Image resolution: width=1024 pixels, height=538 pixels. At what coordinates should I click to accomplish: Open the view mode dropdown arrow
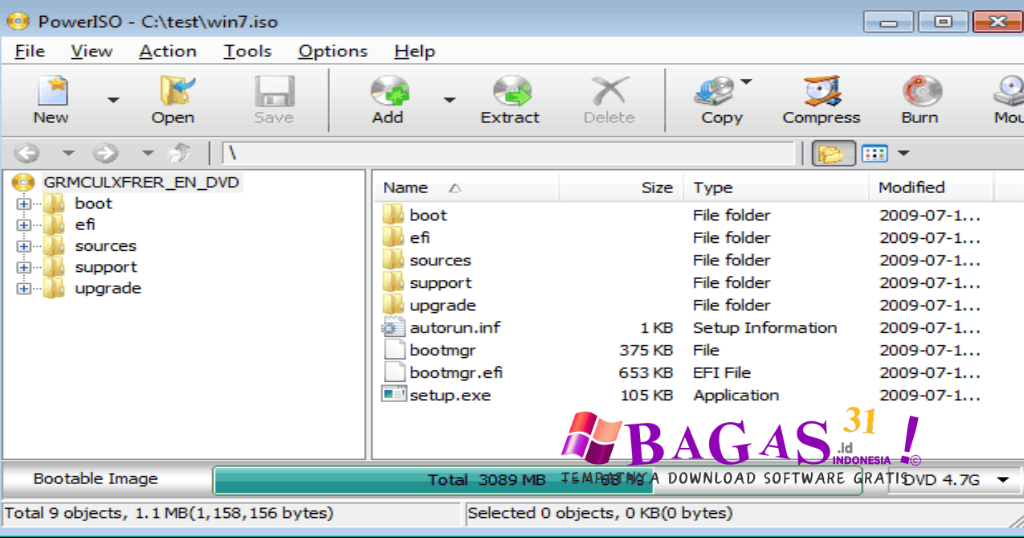pyautogui.click(x=903, y=153)
